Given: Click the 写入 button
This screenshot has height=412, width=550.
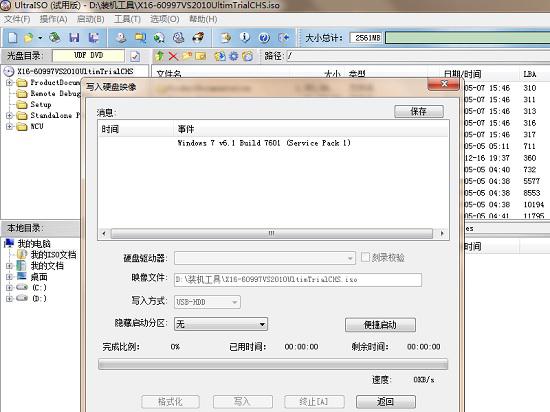Looking at the screenshot, I should coord(243,401).
